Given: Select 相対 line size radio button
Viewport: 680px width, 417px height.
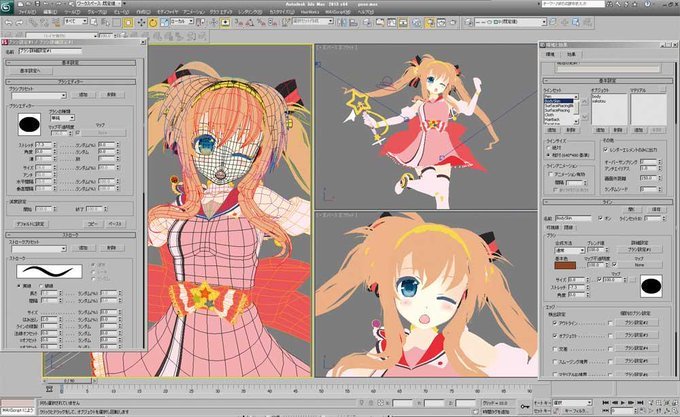Looking at the screenshot, I should (549, 155).
